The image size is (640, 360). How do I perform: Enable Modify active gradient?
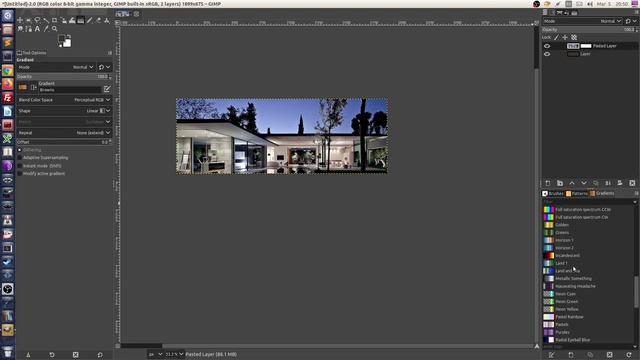click(20, 173)
